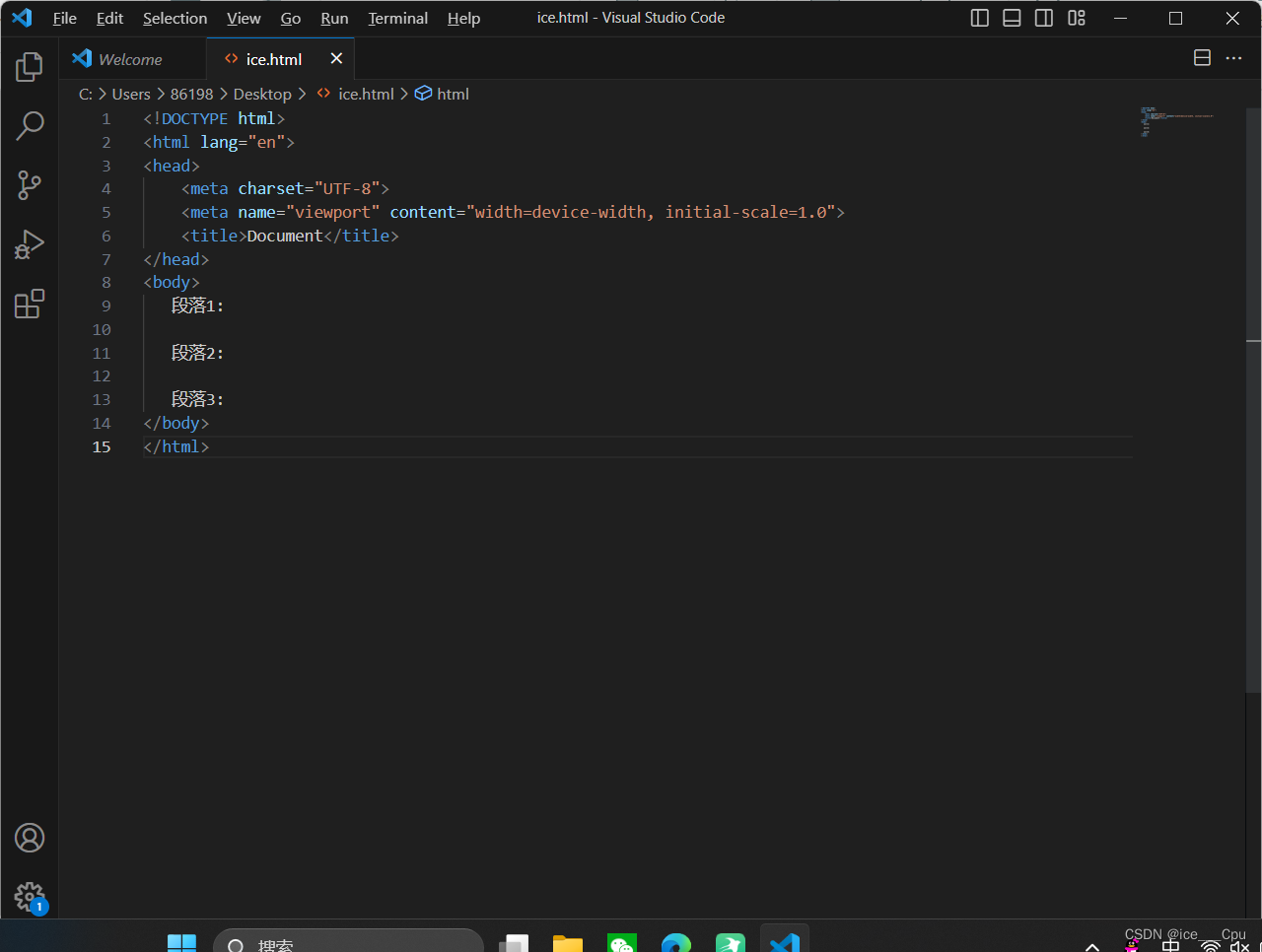Close the ice.html tab
Viewport: 1262px width, 952px height.
(x=336, y=58)
